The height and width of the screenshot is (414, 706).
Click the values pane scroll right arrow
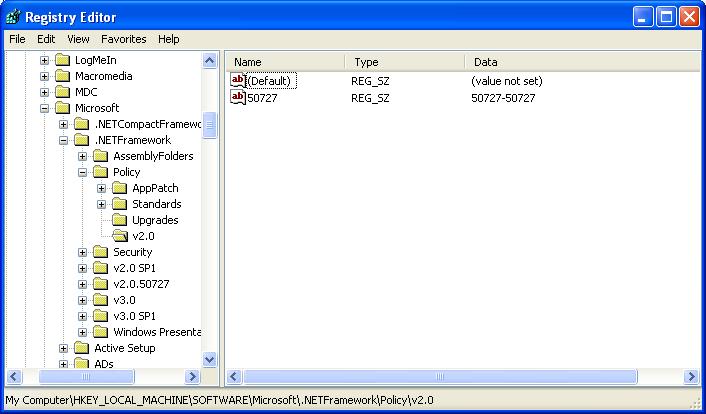tap(691, 376)
